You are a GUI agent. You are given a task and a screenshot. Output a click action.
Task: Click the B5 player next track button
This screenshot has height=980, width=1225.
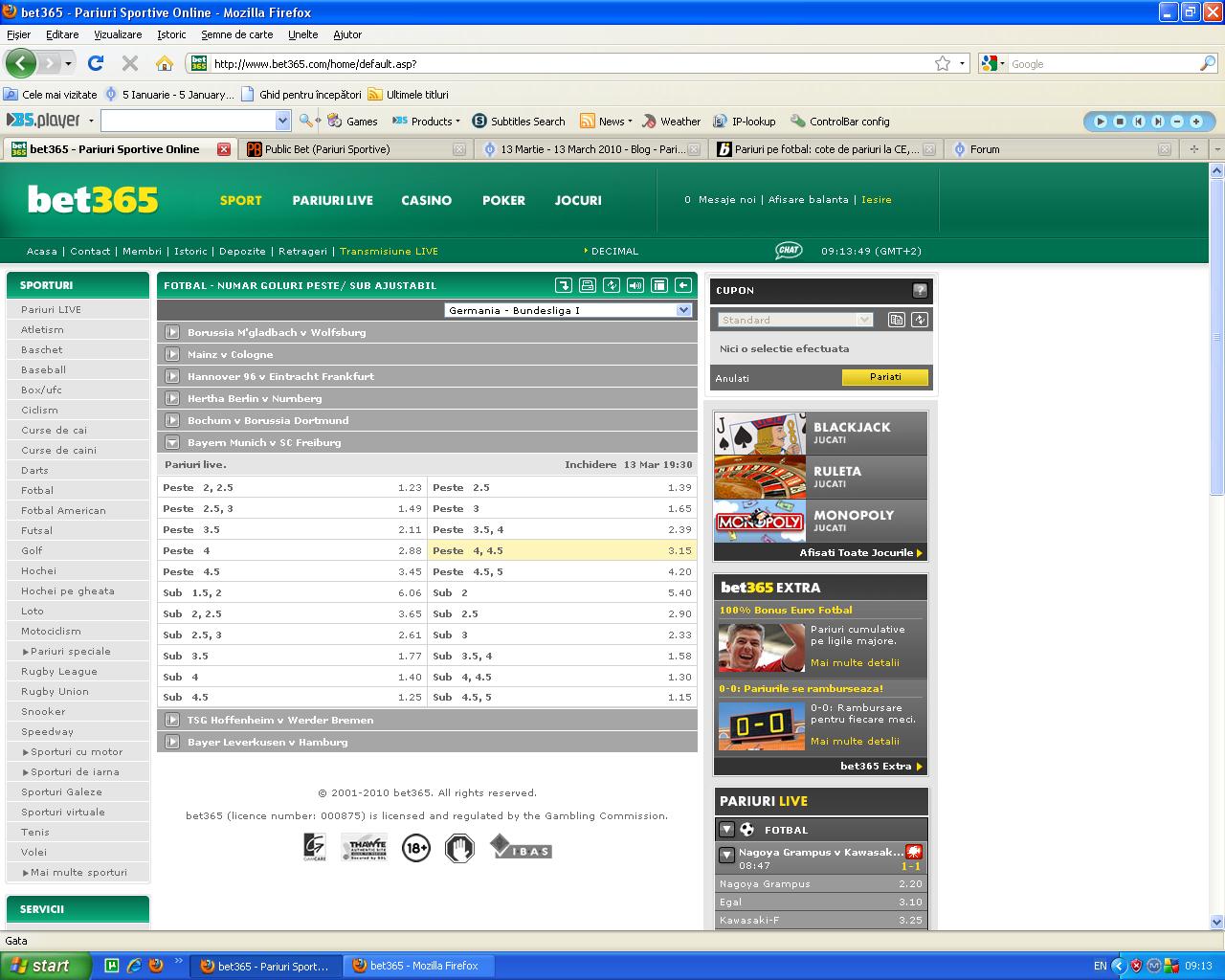1158,122
